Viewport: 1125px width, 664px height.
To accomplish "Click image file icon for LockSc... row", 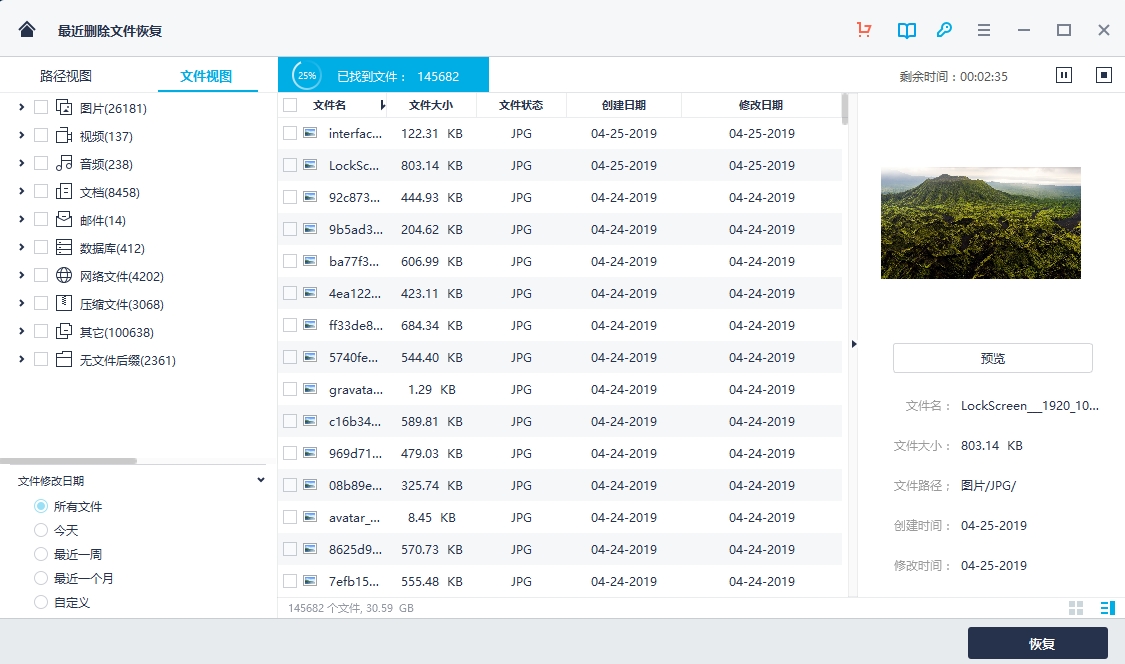I will [310, 165].
